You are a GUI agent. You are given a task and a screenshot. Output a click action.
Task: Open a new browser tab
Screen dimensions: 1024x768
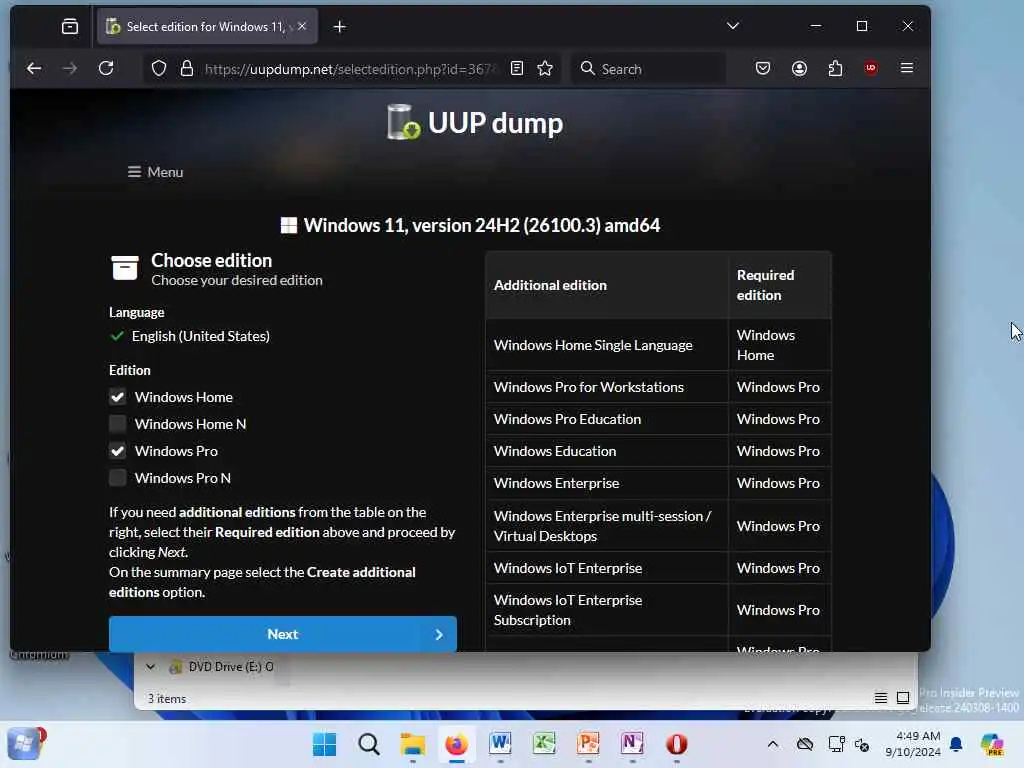coord(340,26)
